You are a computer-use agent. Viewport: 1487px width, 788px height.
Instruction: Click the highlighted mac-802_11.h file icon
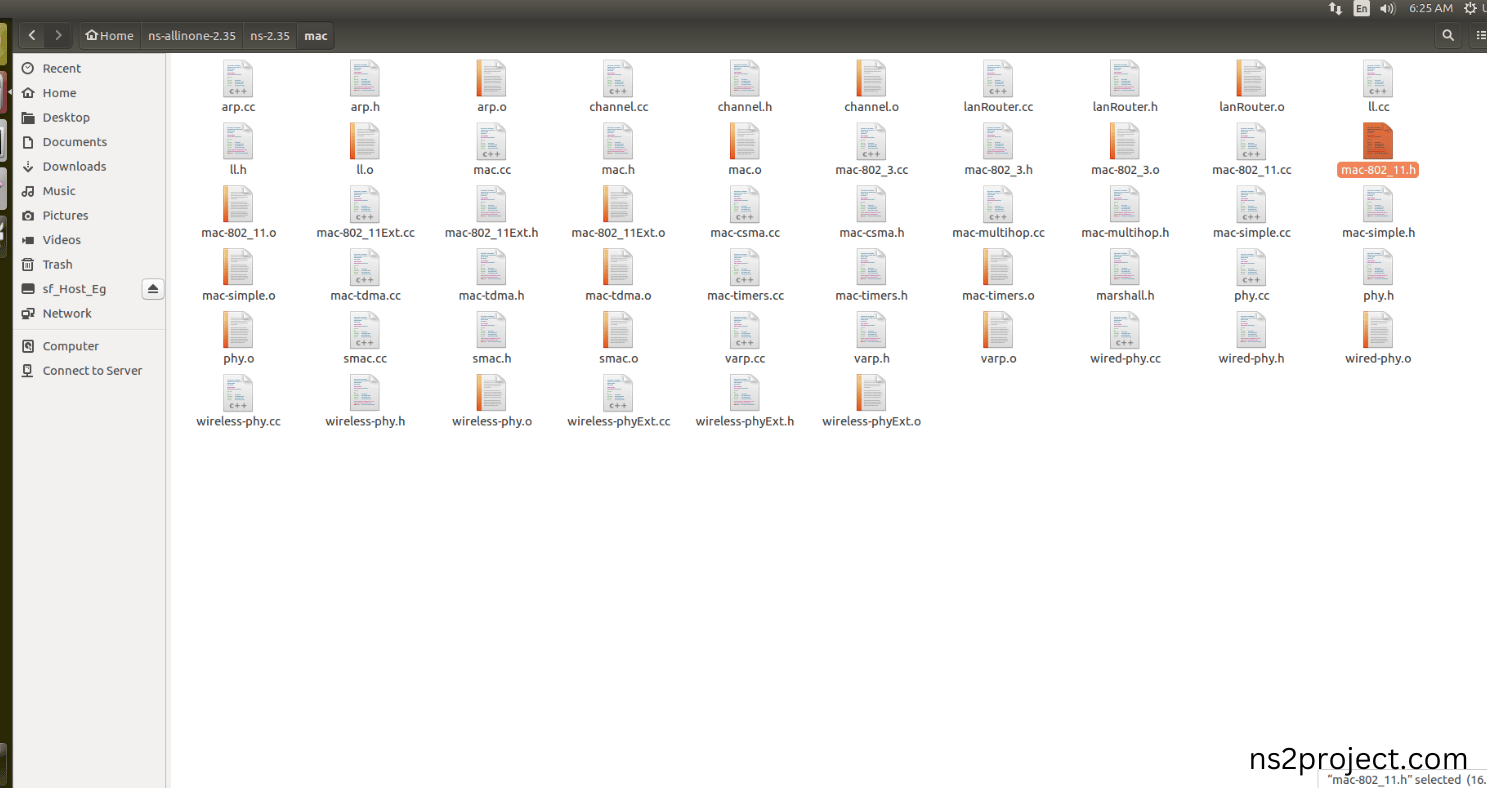click(x=1378, y=141)
